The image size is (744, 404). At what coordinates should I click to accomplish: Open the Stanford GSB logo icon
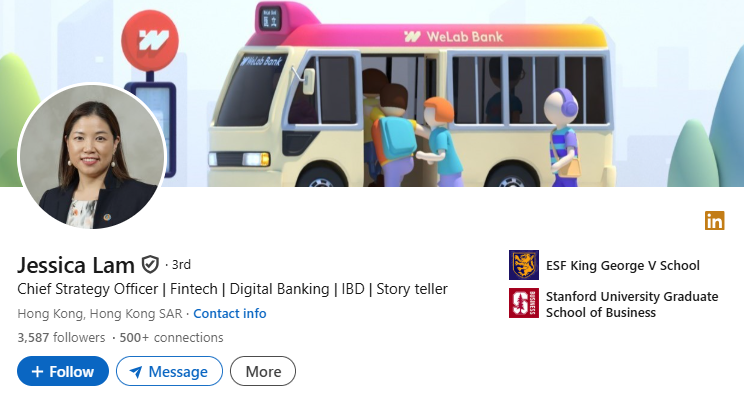[524, 303]
